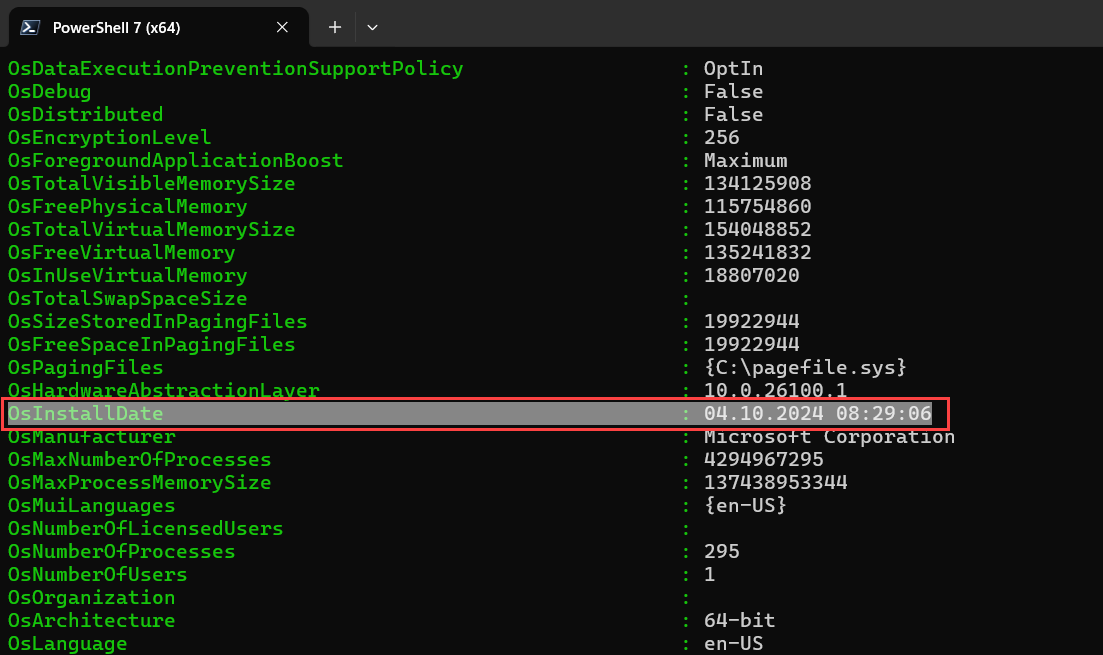Click the OsLanguage property name
The image size is (1103, 655).
68,644
